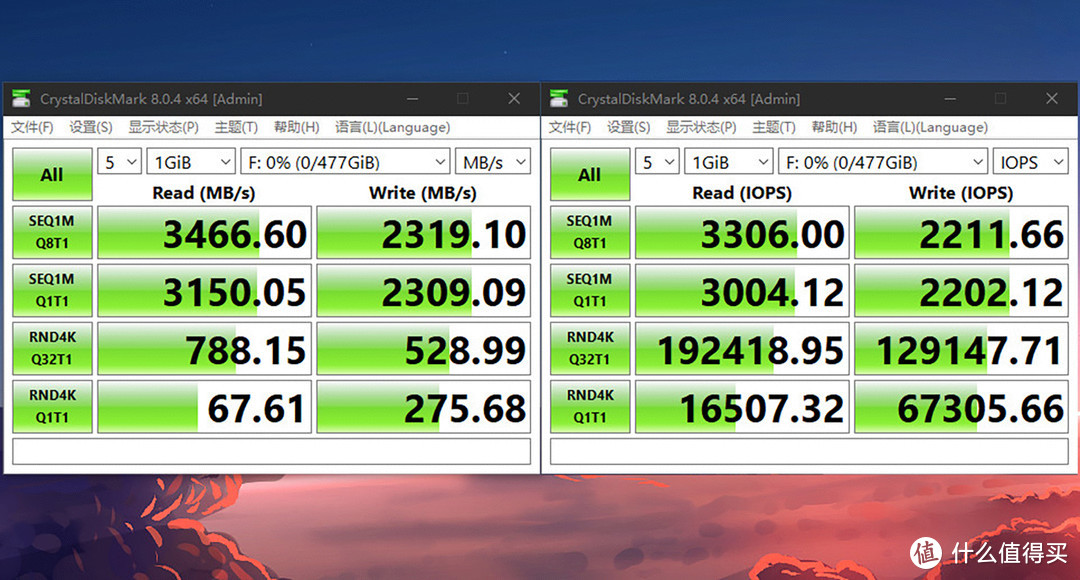Image resolution: width=1080 pixels, height=580 pixels.
Task: Click the Write (IOPS) column header
Action: tap(961, 193)
